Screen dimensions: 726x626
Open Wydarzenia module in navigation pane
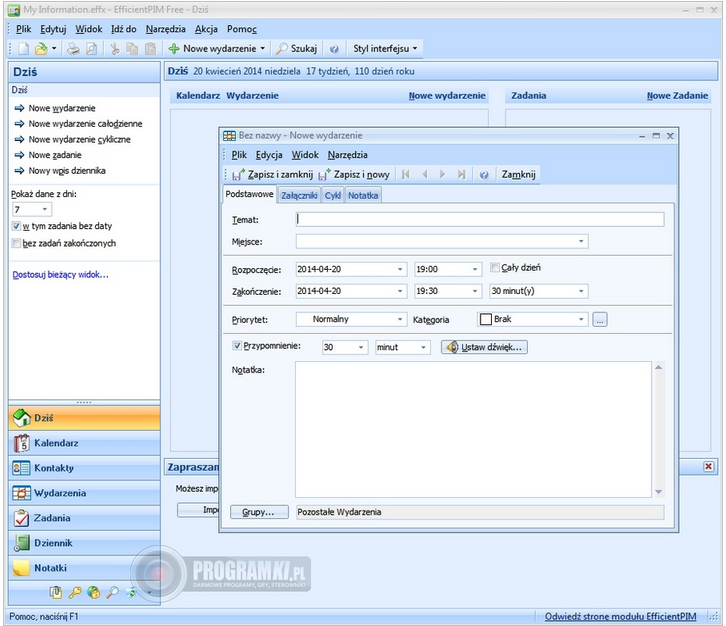click(x=84, y=493)
